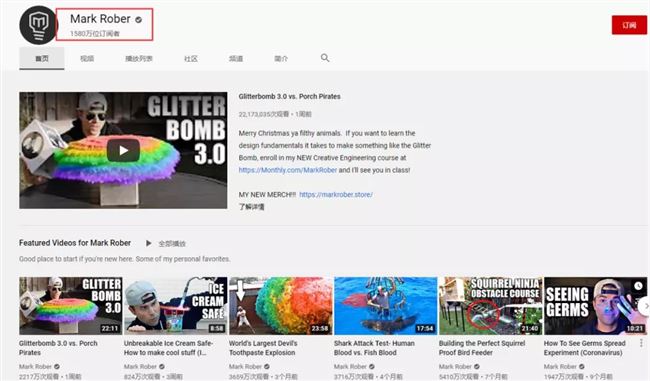
Task: Click the Mark Rober channel avatar
Action: 38,25
